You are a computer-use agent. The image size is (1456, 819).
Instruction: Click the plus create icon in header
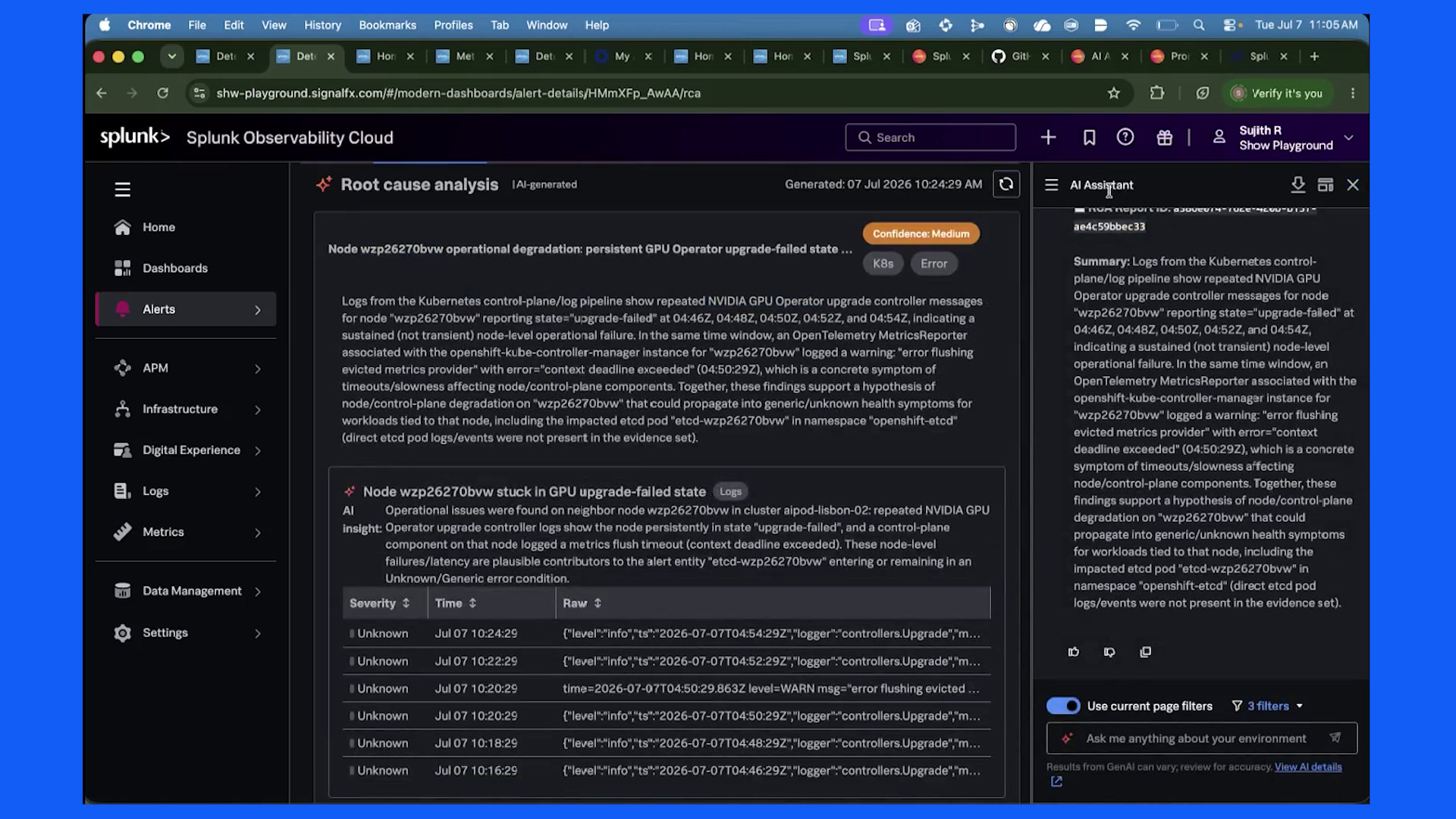[x=1048, y=137]
